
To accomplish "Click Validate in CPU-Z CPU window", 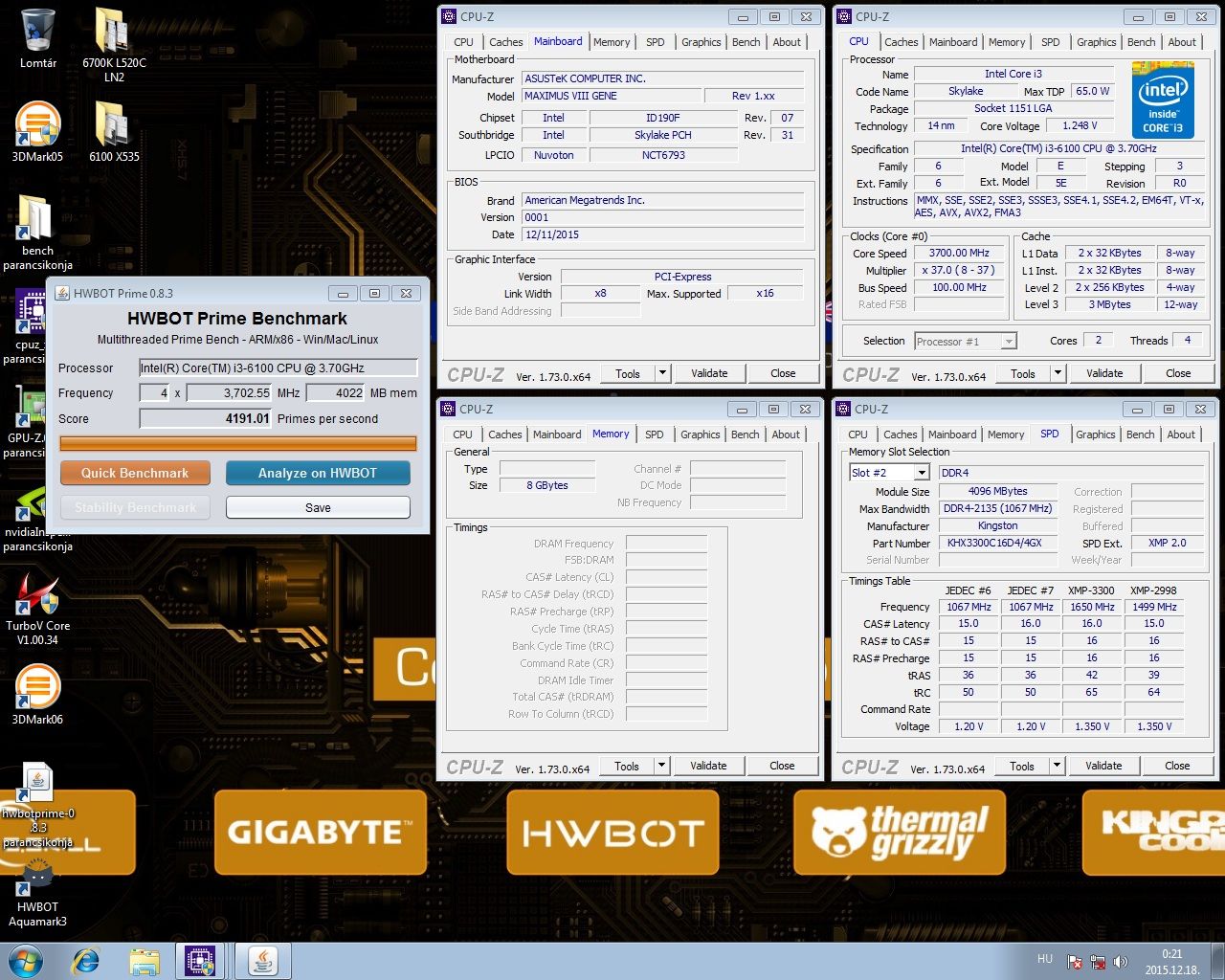I will coord(1104,373).
